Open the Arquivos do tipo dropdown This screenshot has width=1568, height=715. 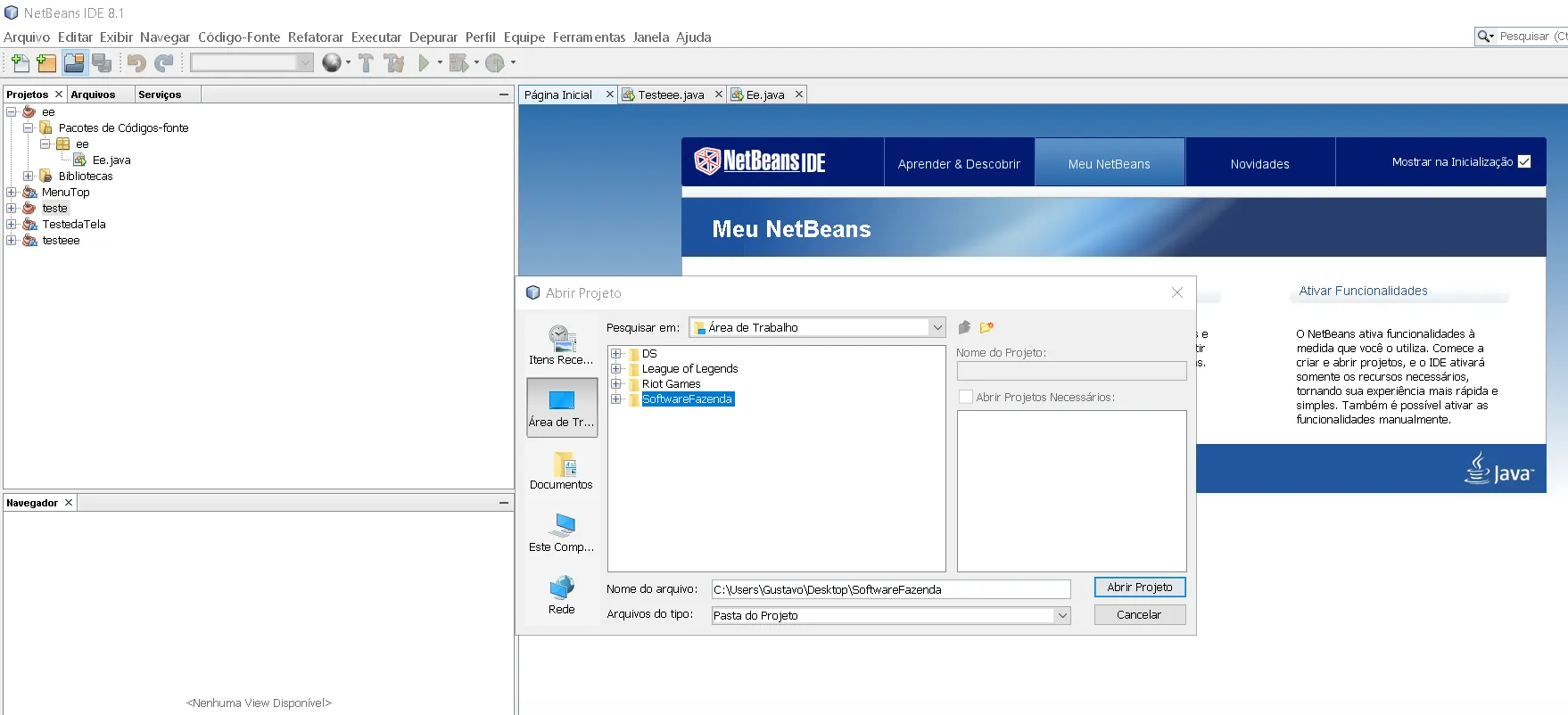click(x=1061, y=615)
